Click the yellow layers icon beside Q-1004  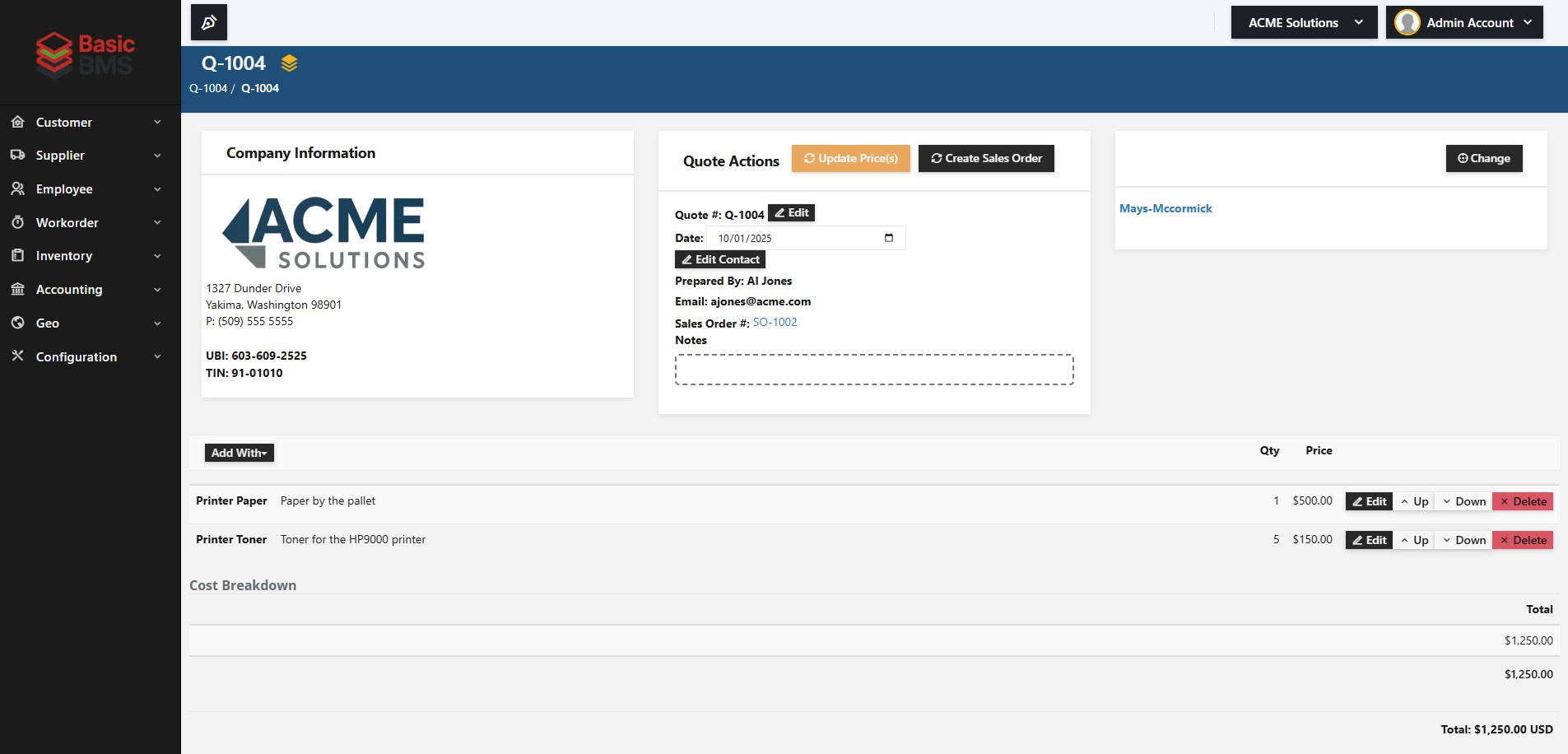click(289, 63)
